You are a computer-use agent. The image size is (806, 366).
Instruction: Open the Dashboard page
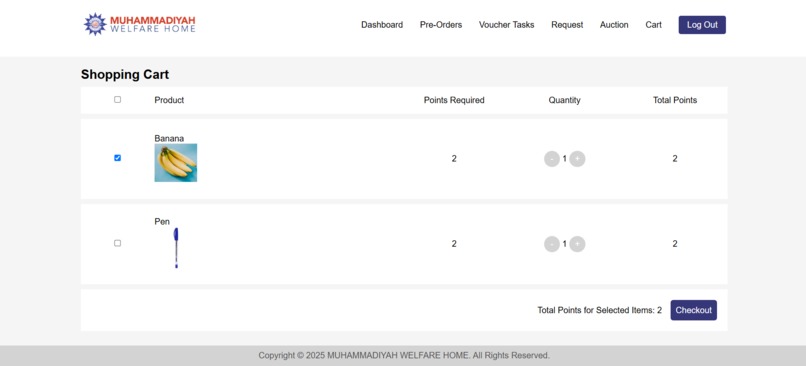[382, 25]
